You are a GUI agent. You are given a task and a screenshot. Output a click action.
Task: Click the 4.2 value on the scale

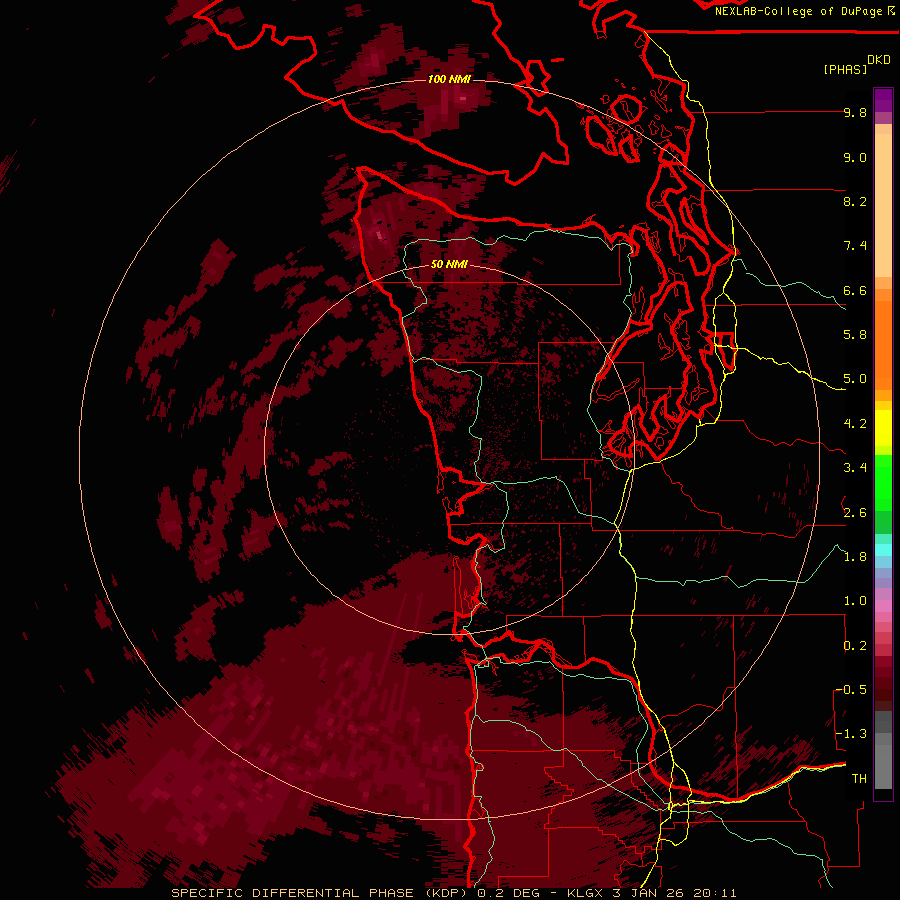[855, 424]
